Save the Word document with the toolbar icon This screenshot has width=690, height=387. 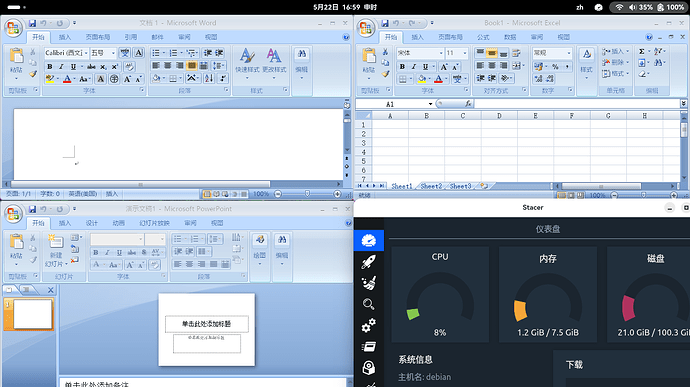coord(32,23)
